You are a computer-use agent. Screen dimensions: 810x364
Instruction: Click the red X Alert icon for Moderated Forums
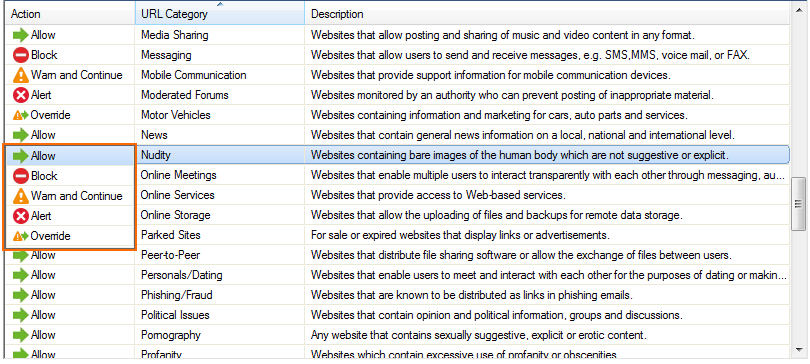(21, 95)
